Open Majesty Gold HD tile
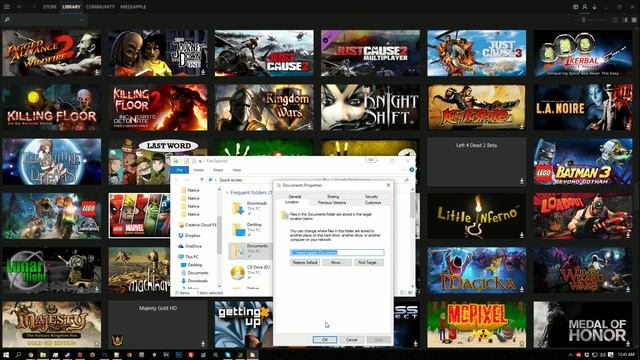The image size is (640, 360). [158, 324]
